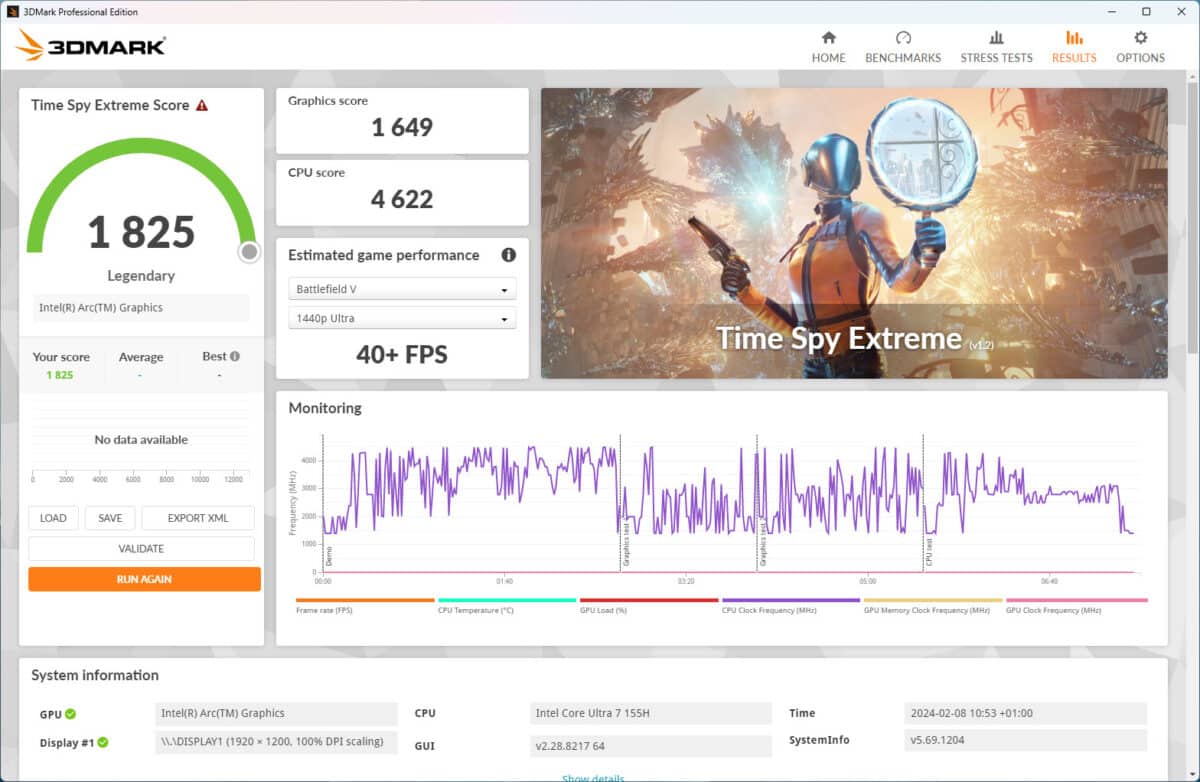Open the 1440p Ultra resolution dropdown
The width and height of the screenshot is (1200, 782).
(402, 318)
